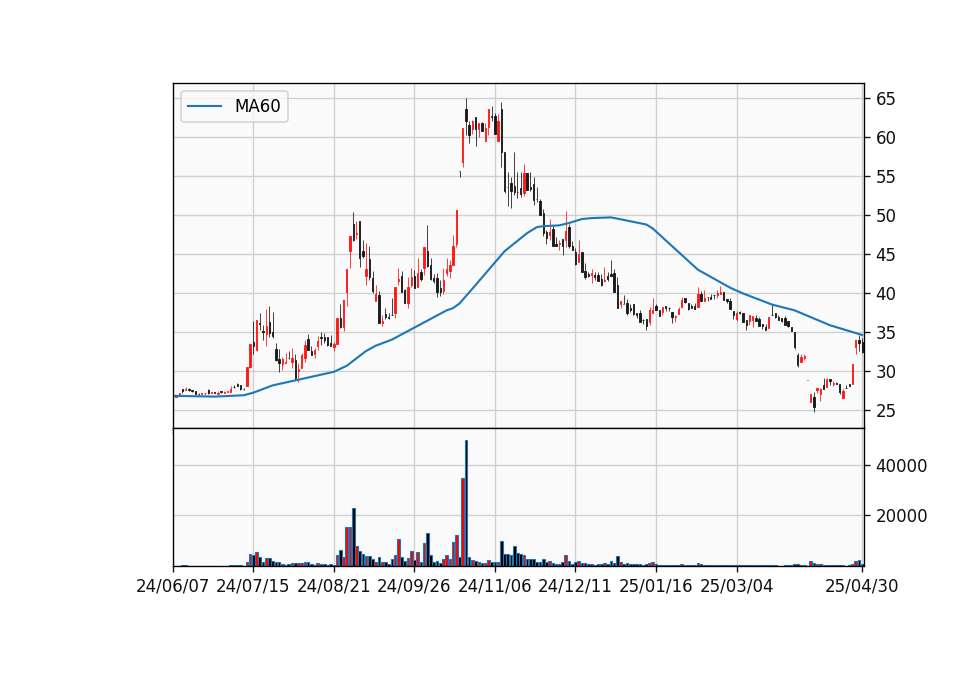This screenshot has height=690, width=960.
Task: Click the 40 price axis label
Action: pyautogui.click(x=885, y=294)
